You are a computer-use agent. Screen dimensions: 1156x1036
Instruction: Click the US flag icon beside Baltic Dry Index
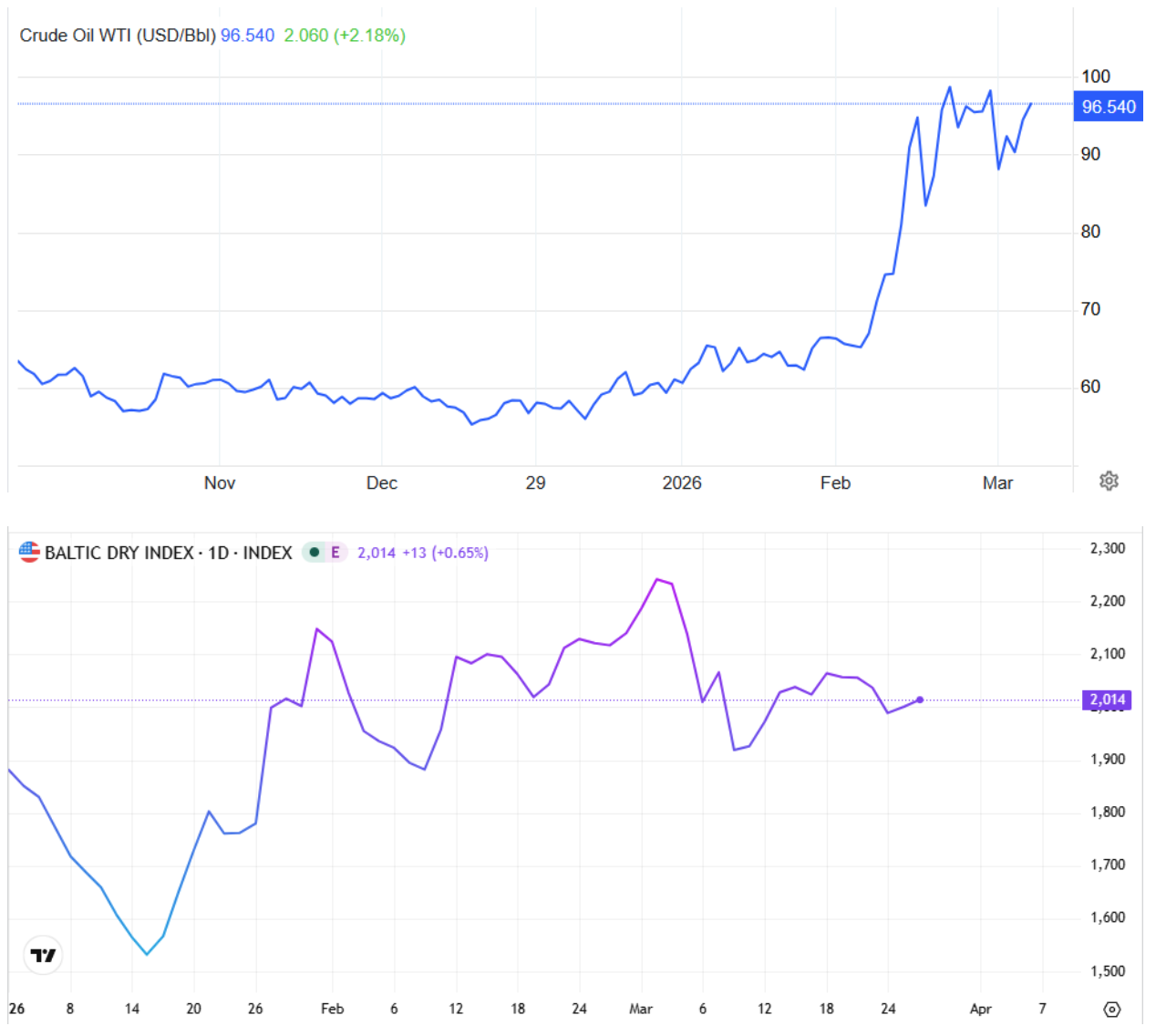(29, 552)
